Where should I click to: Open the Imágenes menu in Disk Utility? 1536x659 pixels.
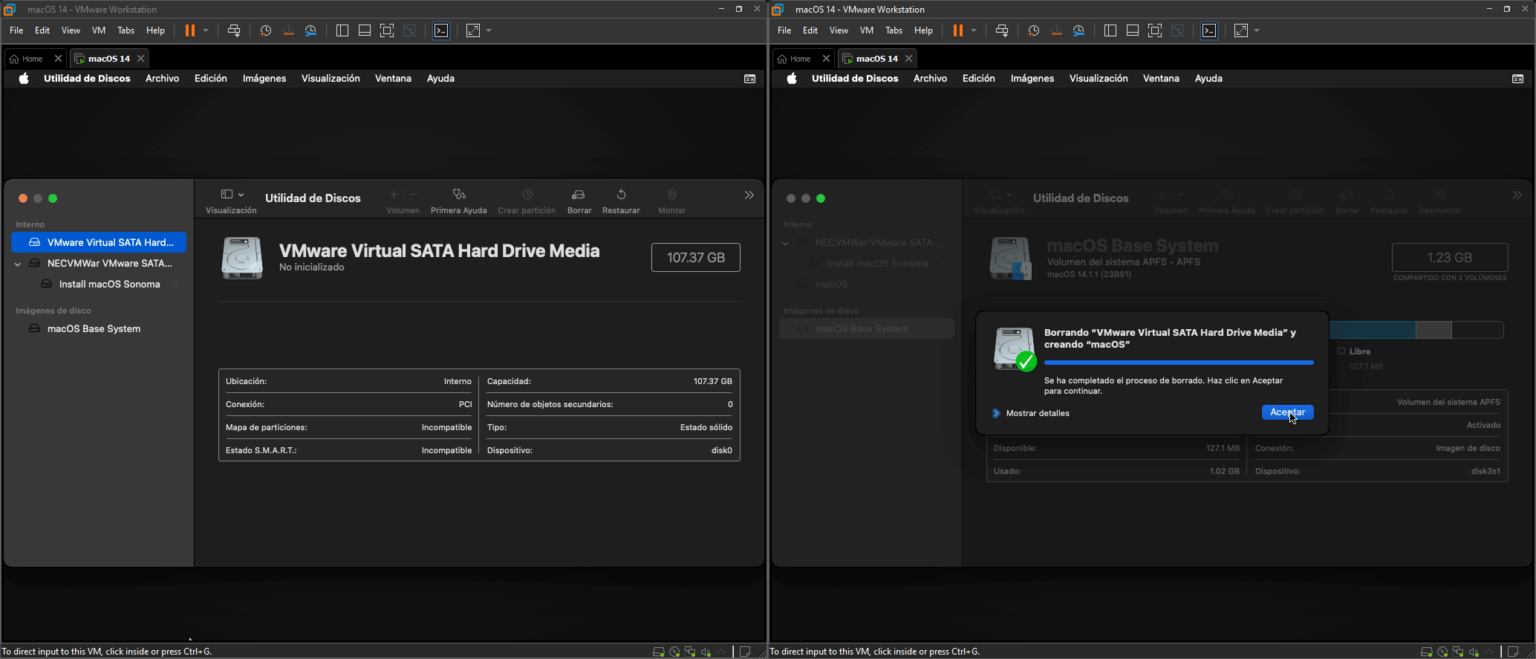pyautogui.click(x=264, y=77)
